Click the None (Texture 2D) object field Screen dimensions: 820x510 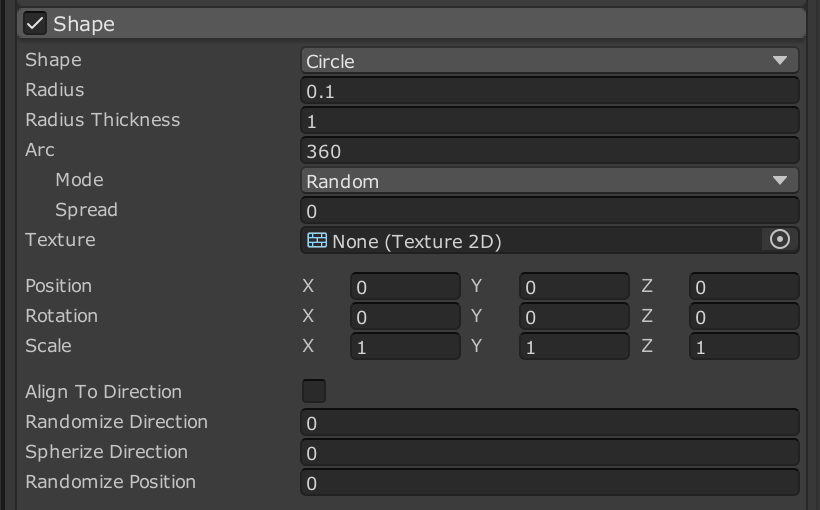[x=531, y=241]
